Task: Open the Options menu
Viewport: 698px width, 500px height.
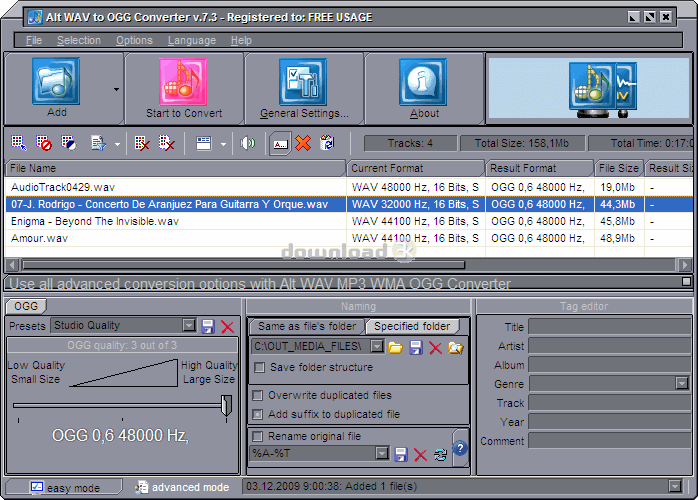Action: [x=134, y=41]
